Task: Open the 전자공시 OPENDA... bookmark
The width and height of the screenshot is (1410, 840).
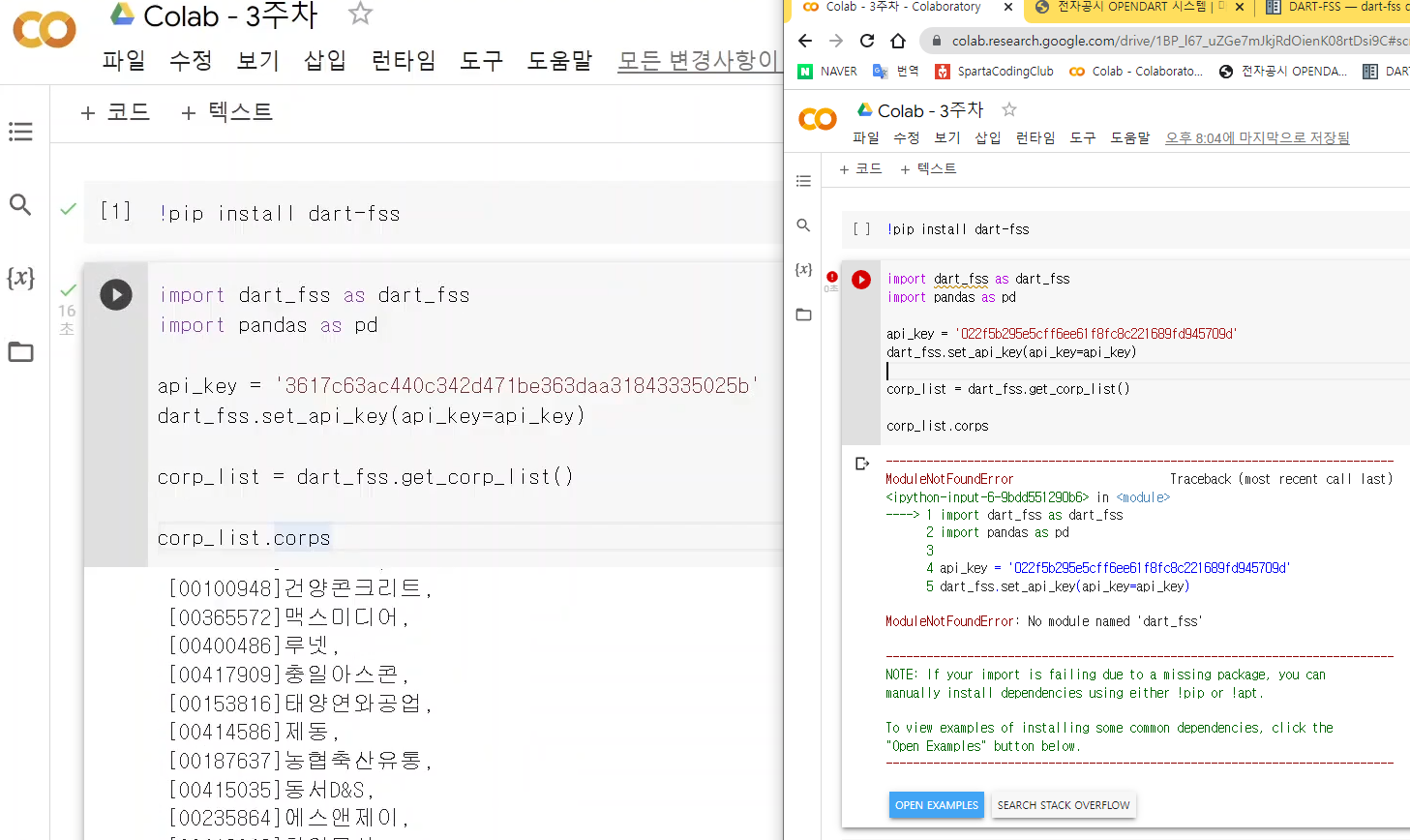Action: click(x=1283, y=72)
